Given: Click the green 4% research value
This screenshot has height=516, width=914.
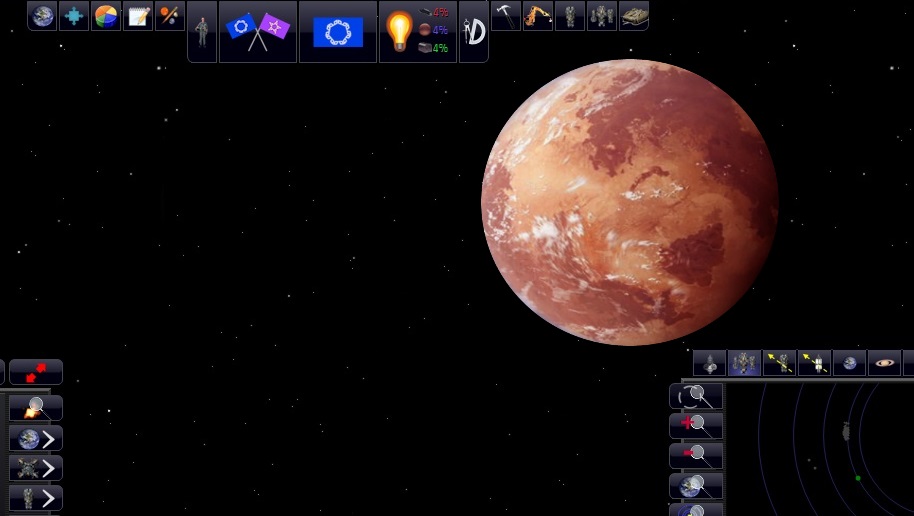Looking at the screenshot, I should click(x=440, y=48).
